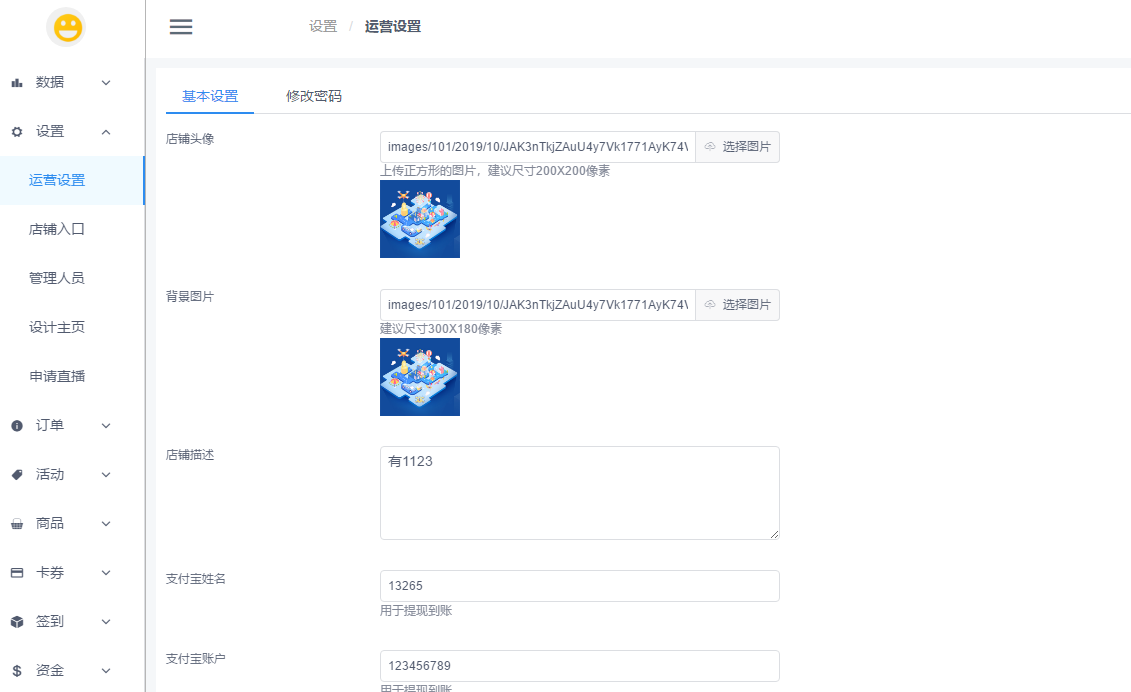Click the 设置 breadcrumb link
1131x692 pixels.
pos(323,27)
